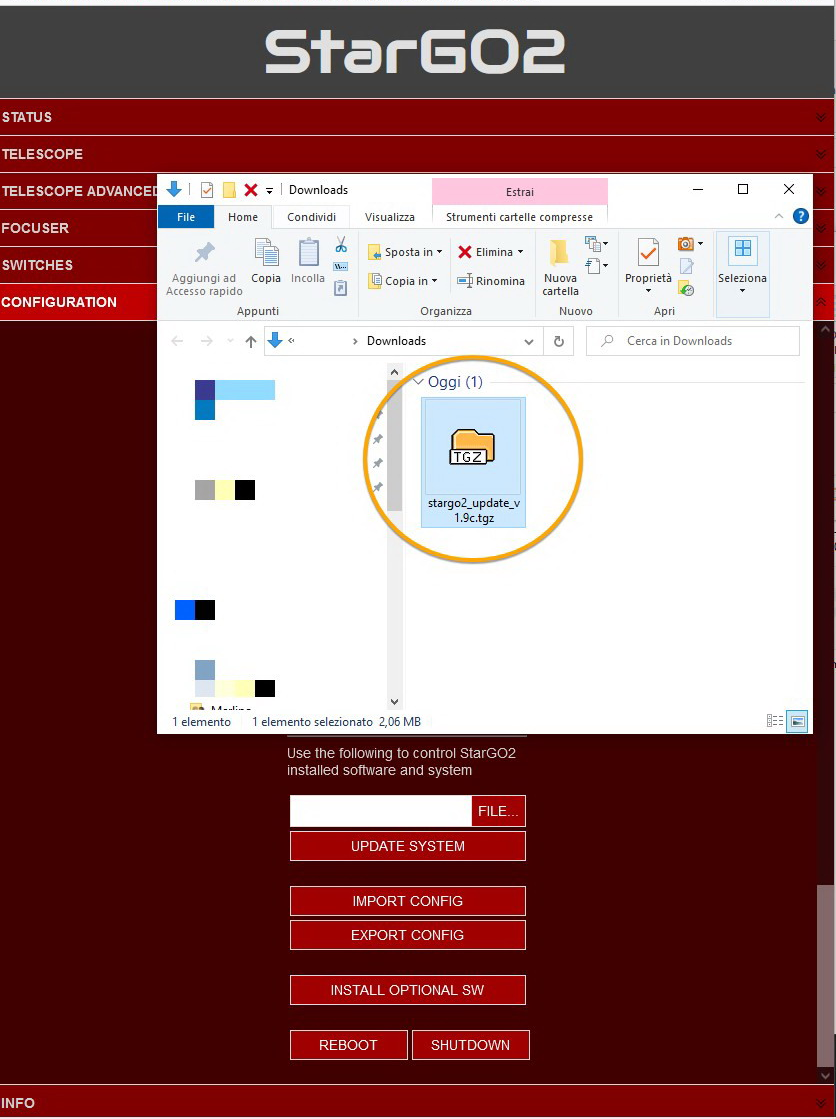Open the Sposta in dropdown

pyautogui.click(x=406, y=252)
